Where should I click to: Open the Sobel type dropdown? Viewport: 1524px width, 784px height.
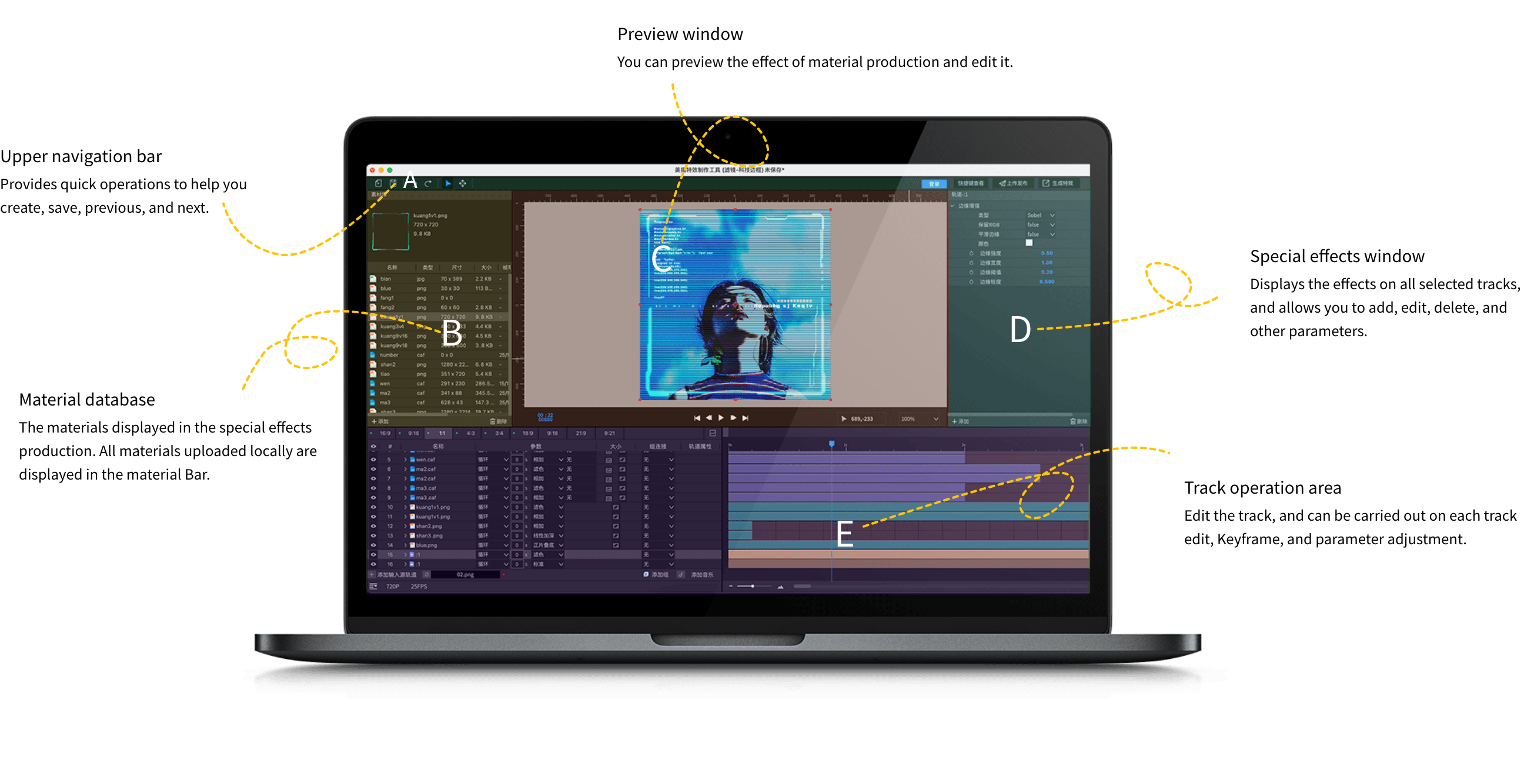click(1041, 215)
